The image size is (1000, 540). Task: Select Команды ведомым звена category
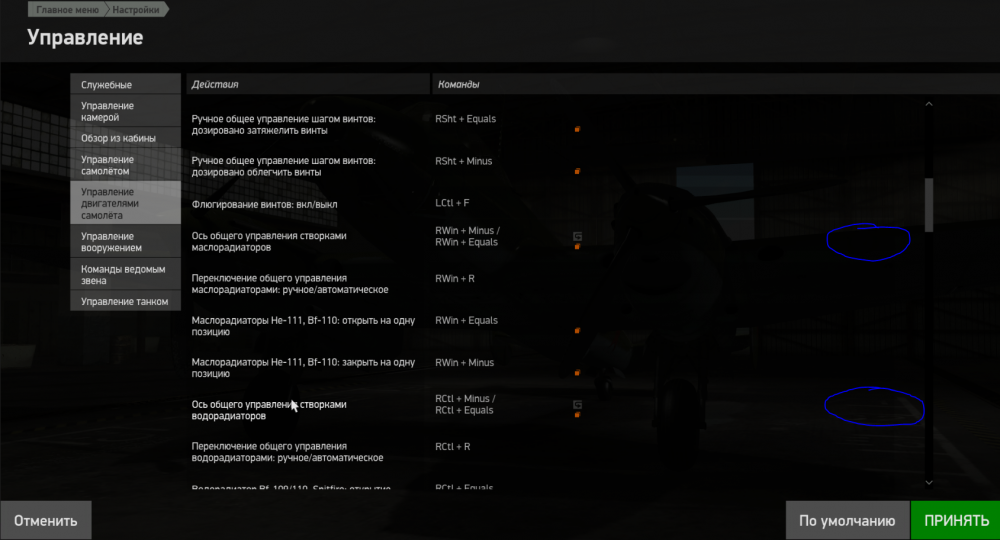click(126, 274)
